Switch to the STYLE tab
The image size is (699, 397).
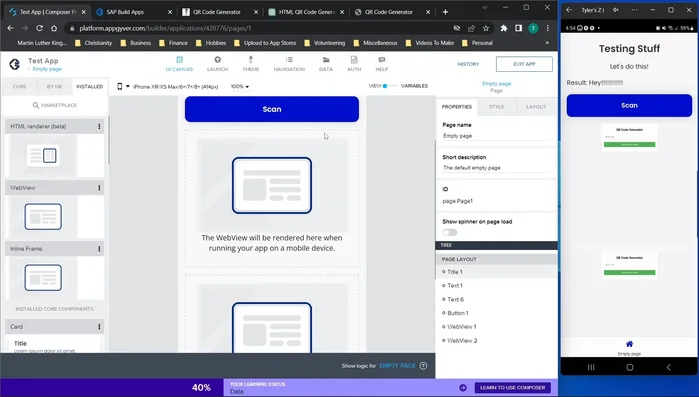tap(496, 107)
